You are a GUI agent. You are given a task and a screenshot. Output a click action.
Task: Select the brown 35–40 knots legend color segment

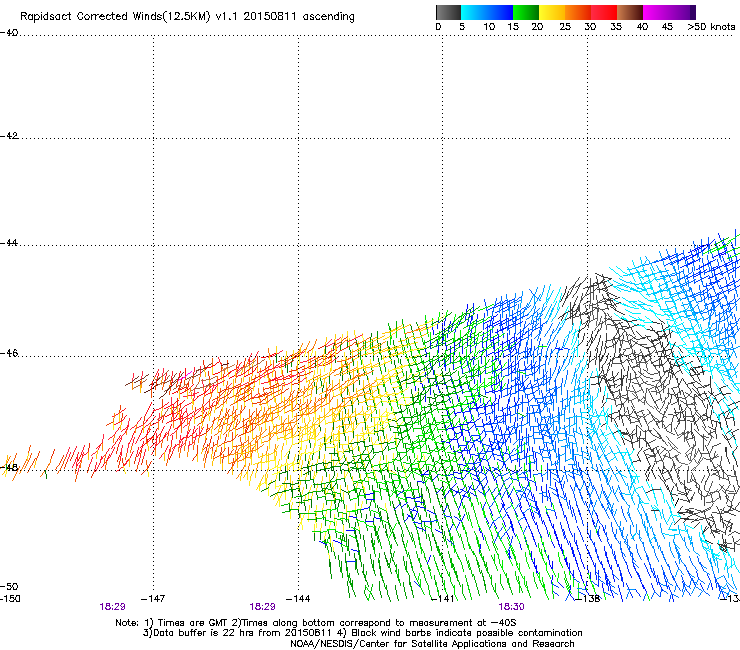630,12
